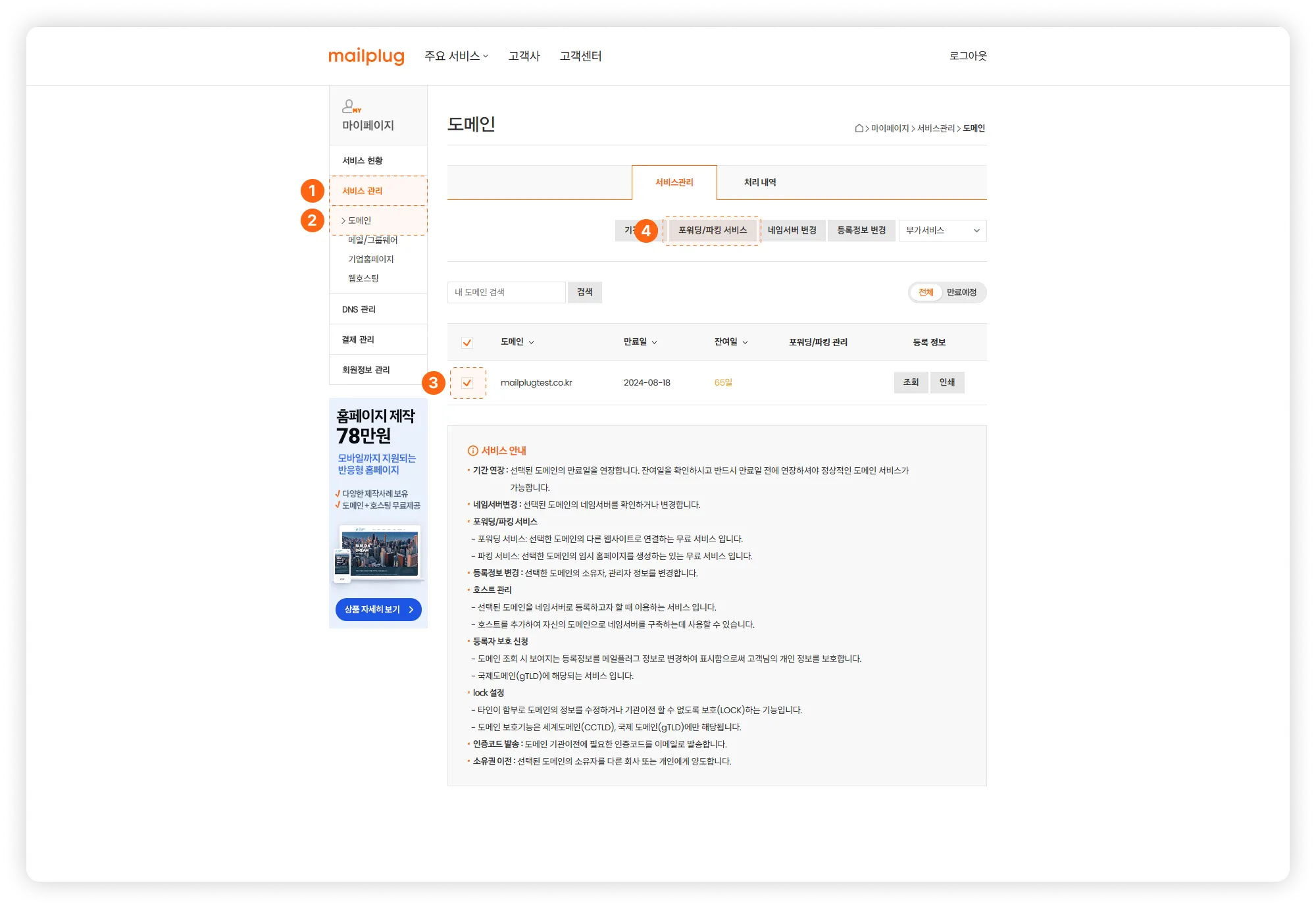Open 고객센터 in the top menu
This screenshot has height=908, width=1316.
580,56
